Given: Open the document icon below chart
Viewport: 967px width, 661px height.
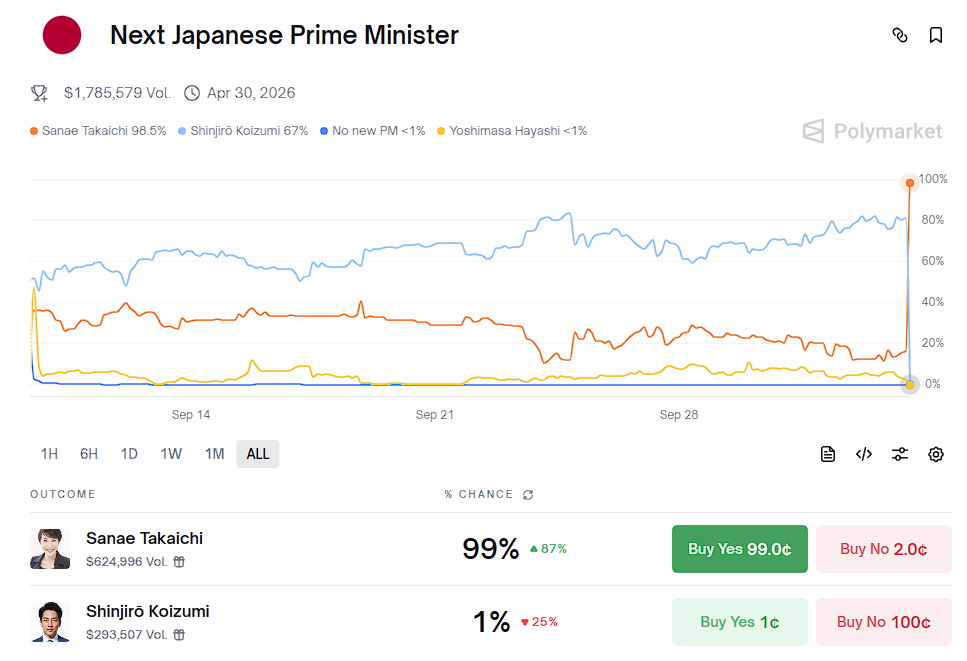Looking at the screenshot, I should click(828, 454).
